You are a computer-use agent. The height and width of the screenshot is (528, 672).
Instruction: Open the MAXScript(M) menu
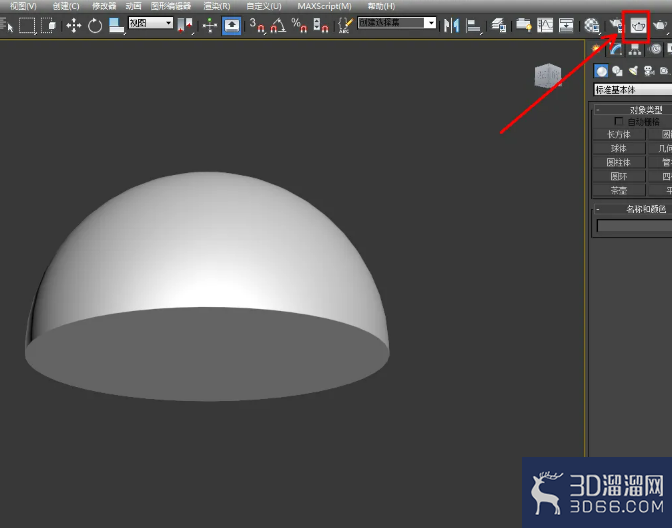(324, 6)
